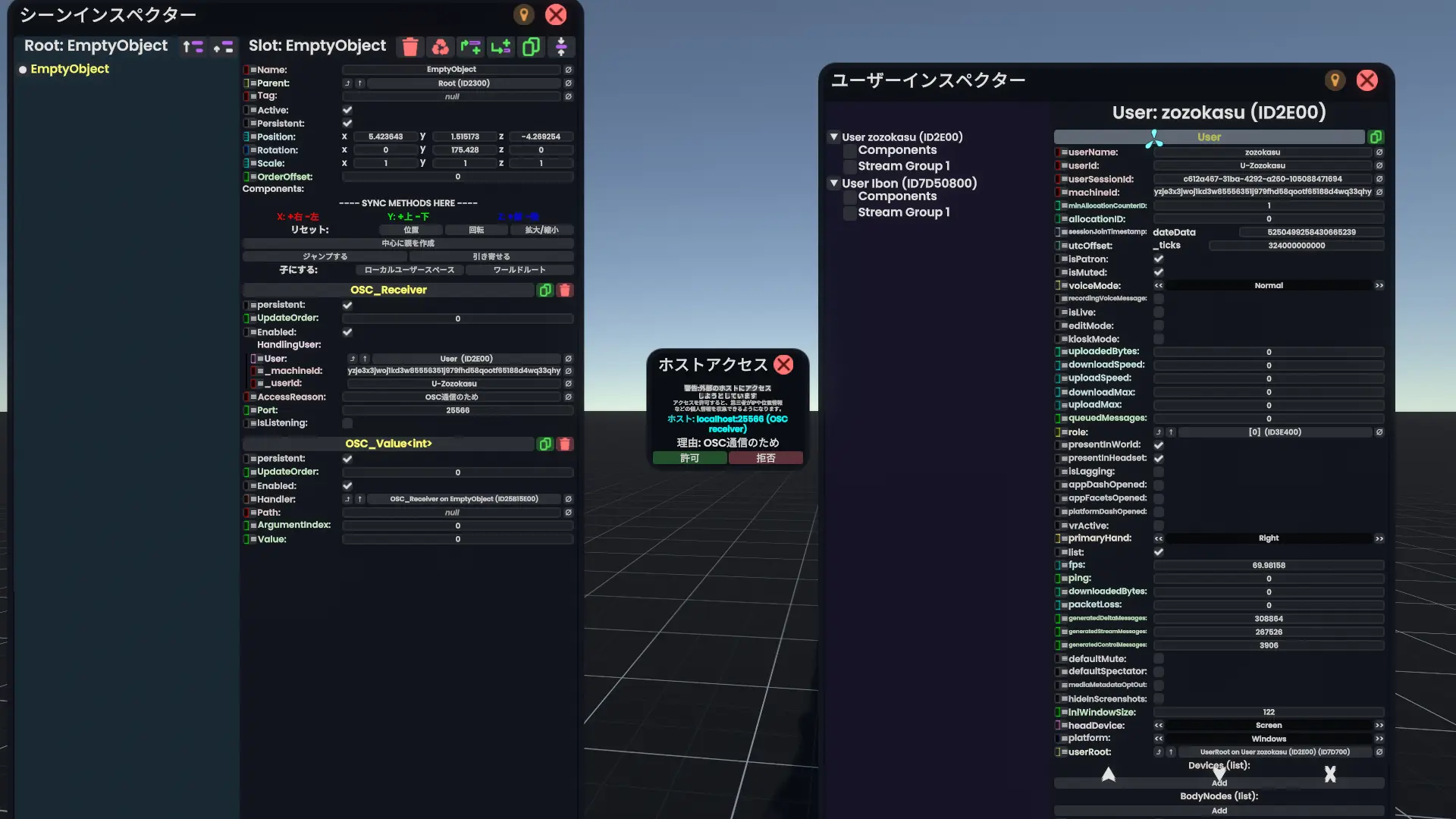Pin the scene inspector with the pin icon
The width and height of the screenshot is (1456, 819).
tap(524, 14)
